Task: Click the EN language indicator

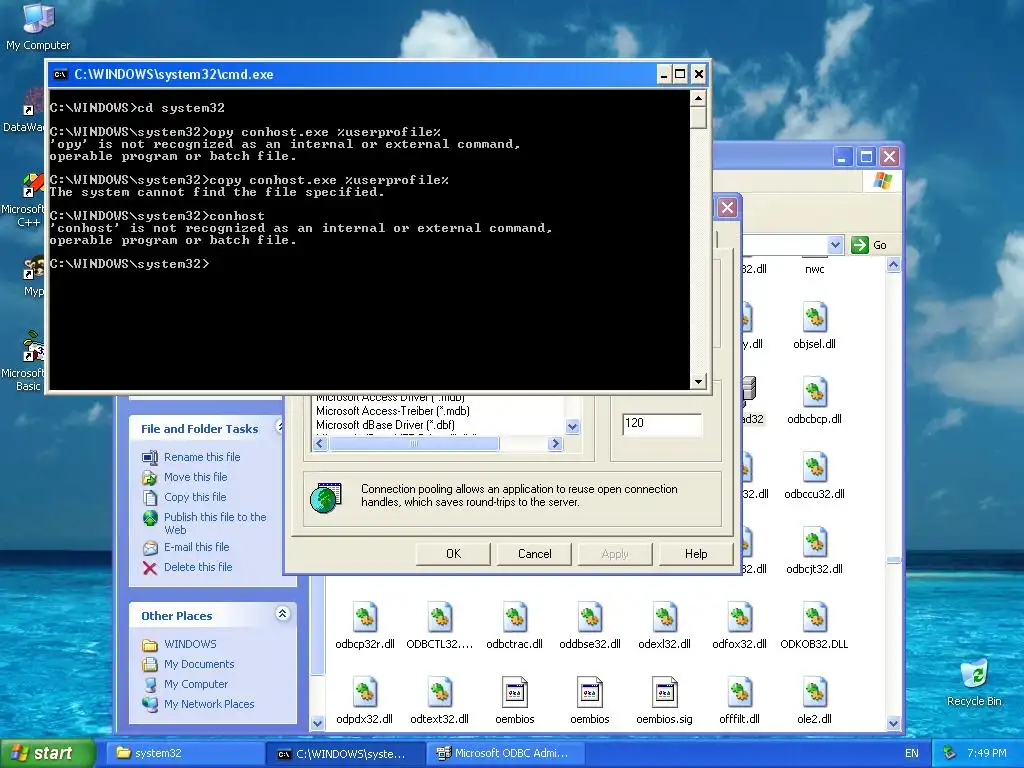Action: pyautogui.click(x=912, y=753)
